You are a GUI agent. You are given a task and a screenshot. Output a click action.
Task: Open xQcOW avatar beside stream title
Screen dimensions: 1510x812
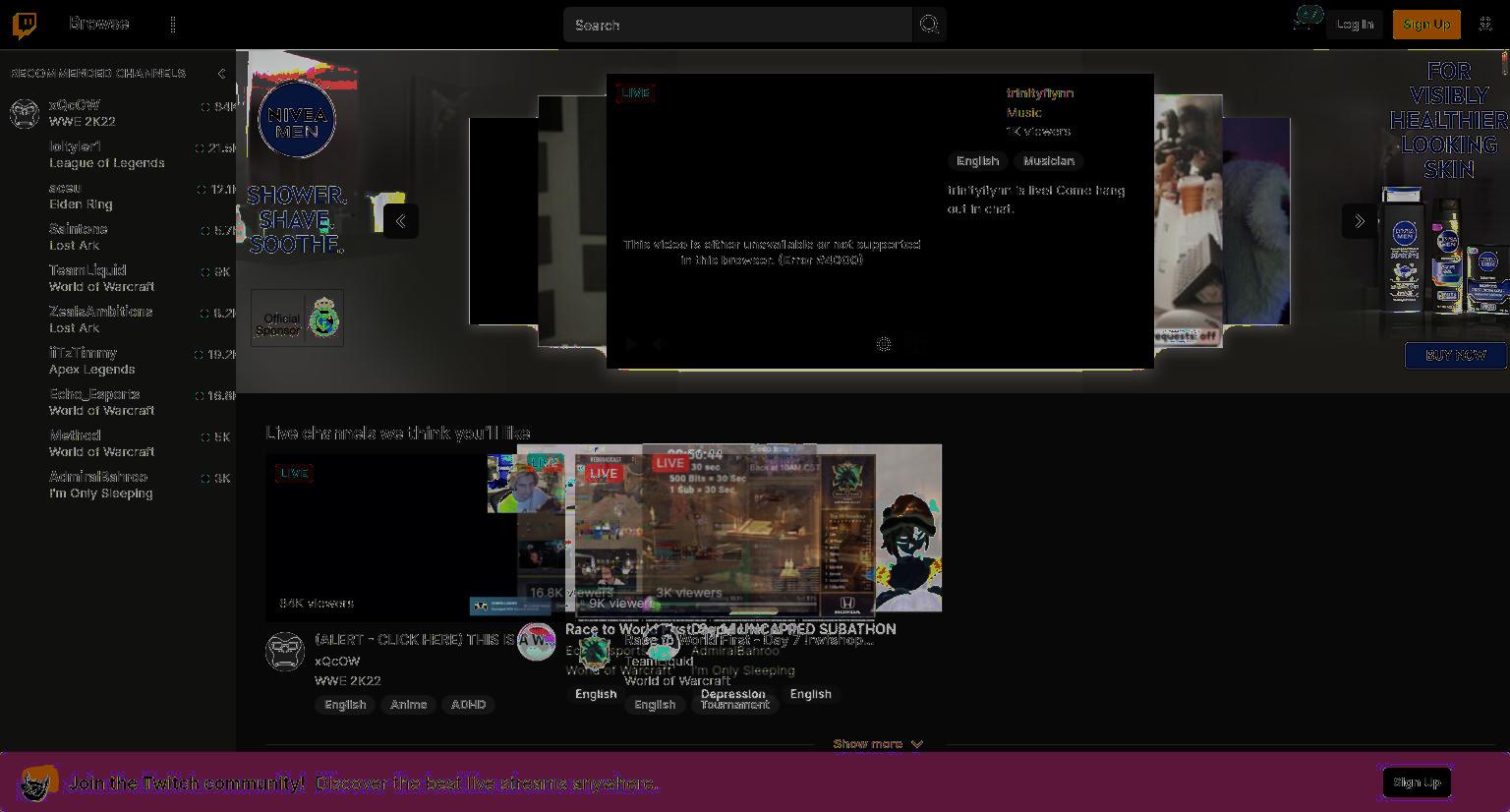tap(285, 652)
